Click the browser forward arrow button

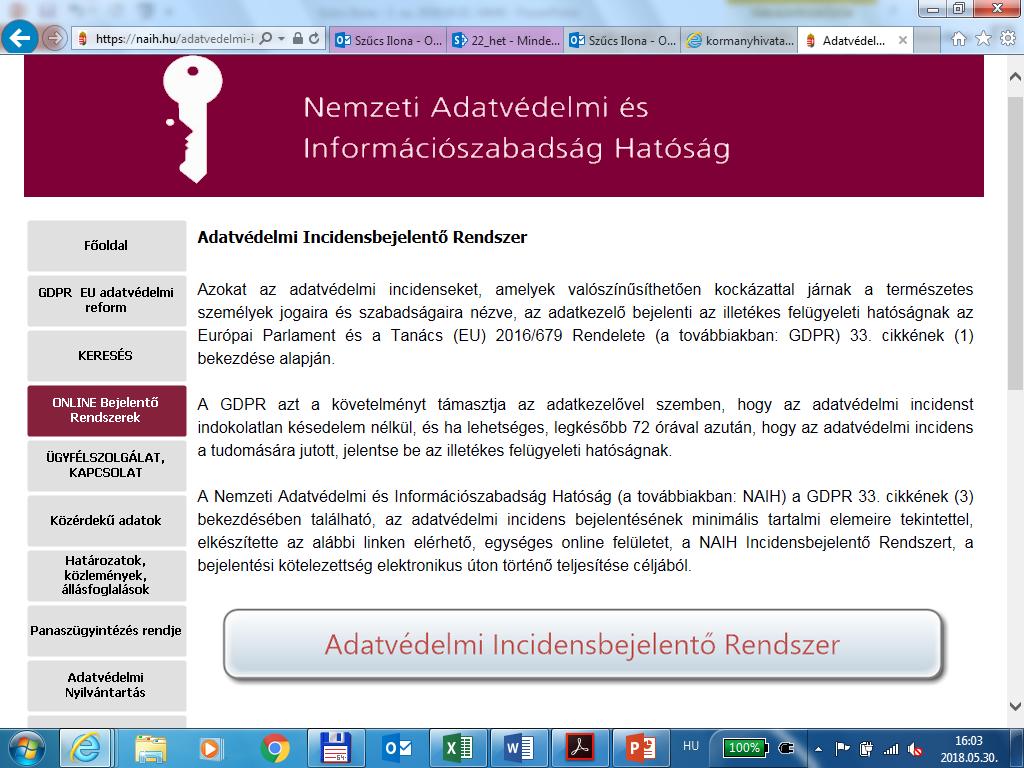[54, 39]
